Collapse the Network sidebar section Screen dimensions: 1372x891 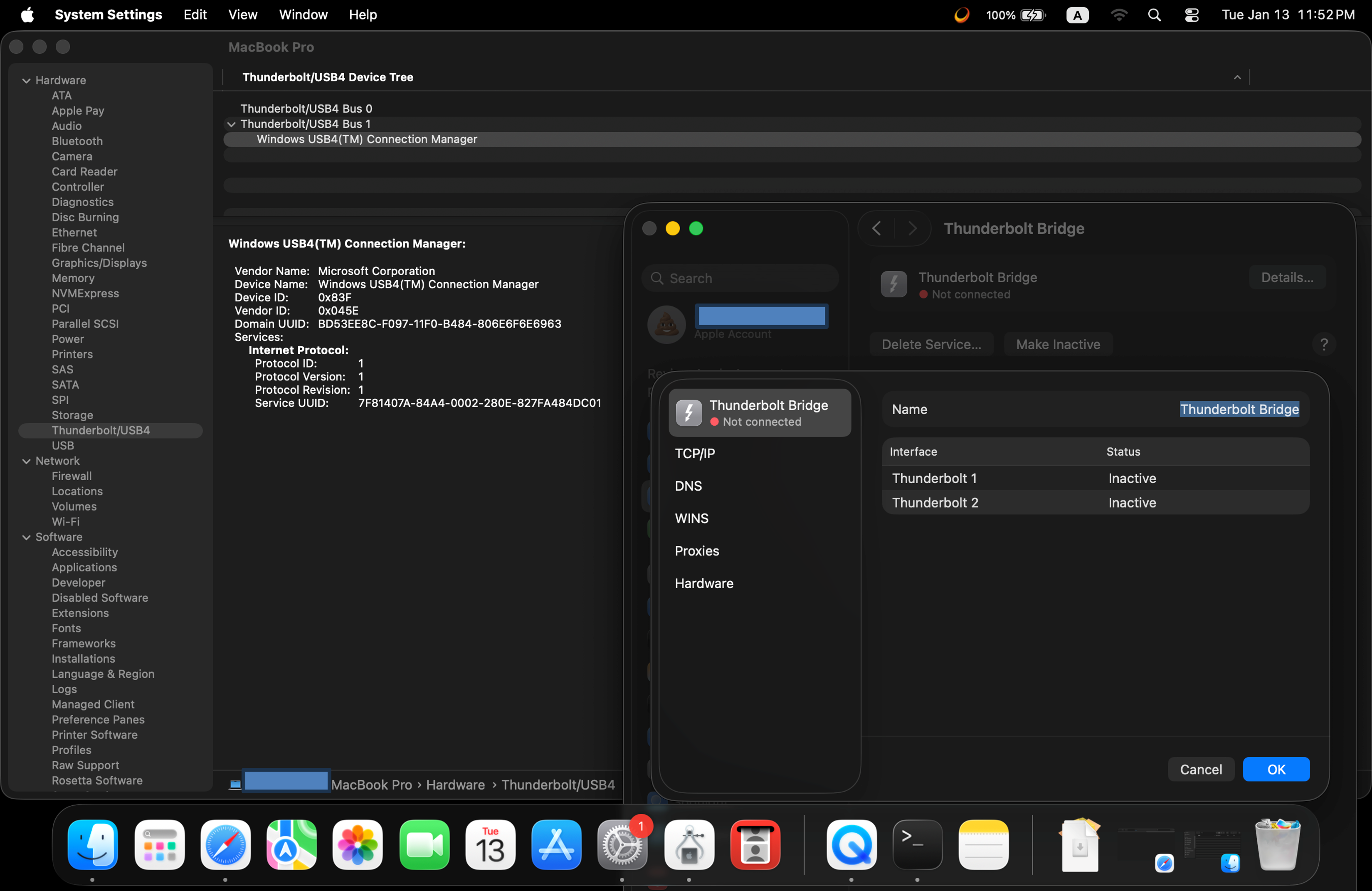(26, 461)
